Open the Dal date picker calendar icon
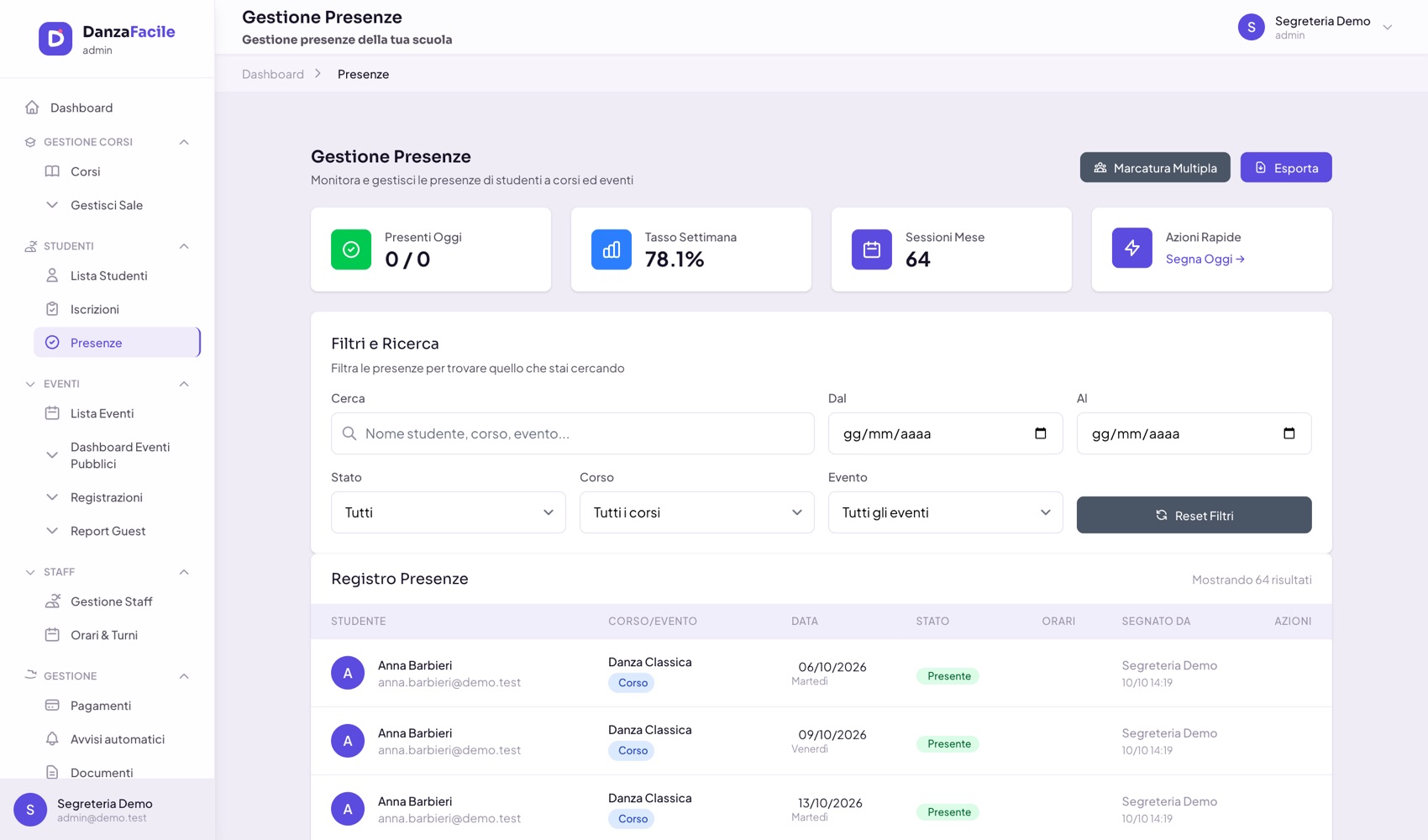Image resolution: width=1428 pixels, height=840 pixels. pyautogui.click(x=1041, y=433)
